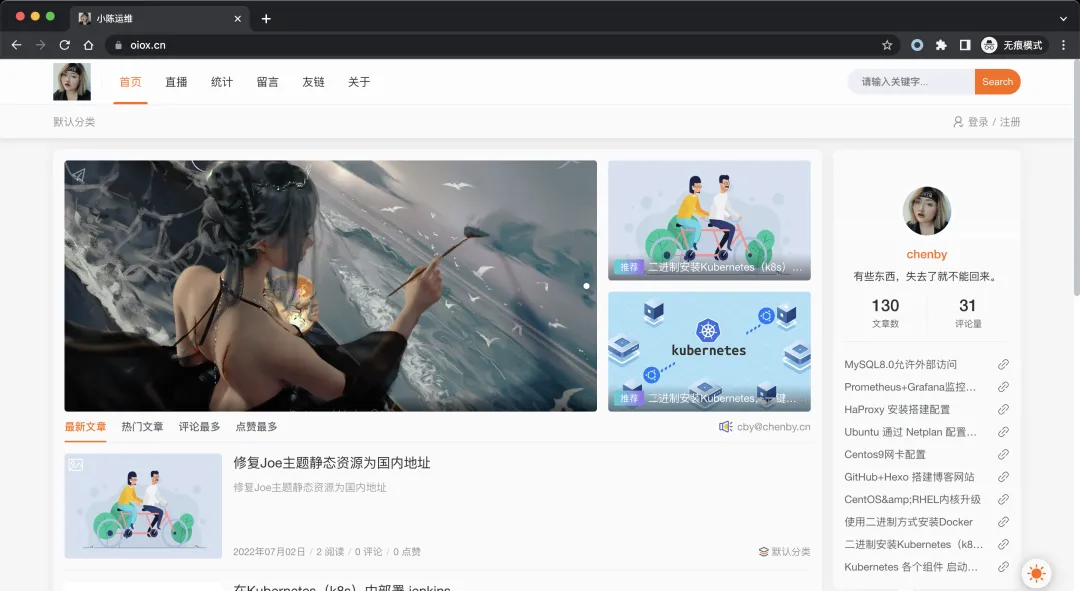
Task: Click the 请输入关键字 search field
Action: (x=911, y=82)
